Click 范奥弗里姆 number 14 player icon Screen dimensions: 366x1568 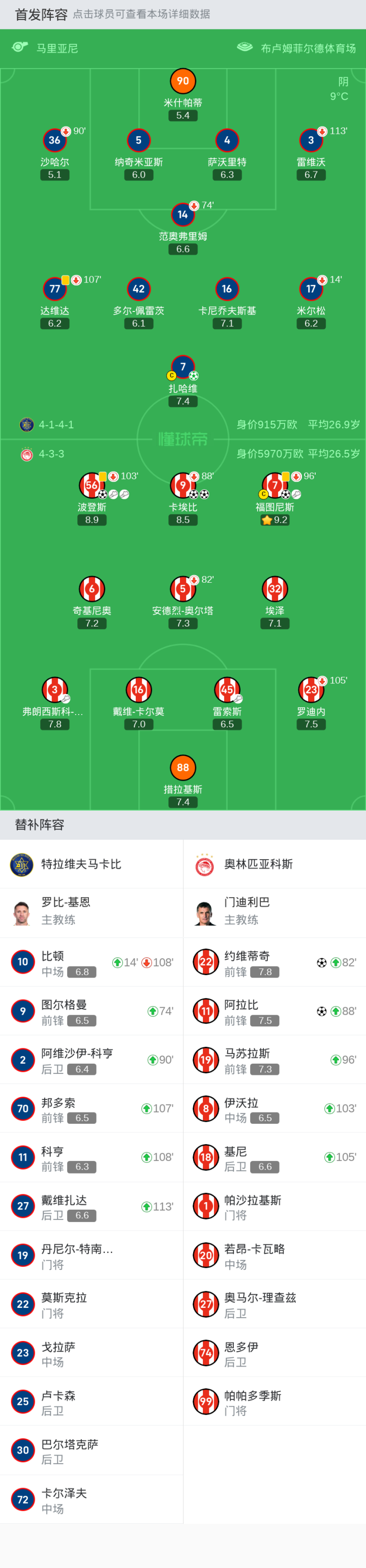point(182,214)
